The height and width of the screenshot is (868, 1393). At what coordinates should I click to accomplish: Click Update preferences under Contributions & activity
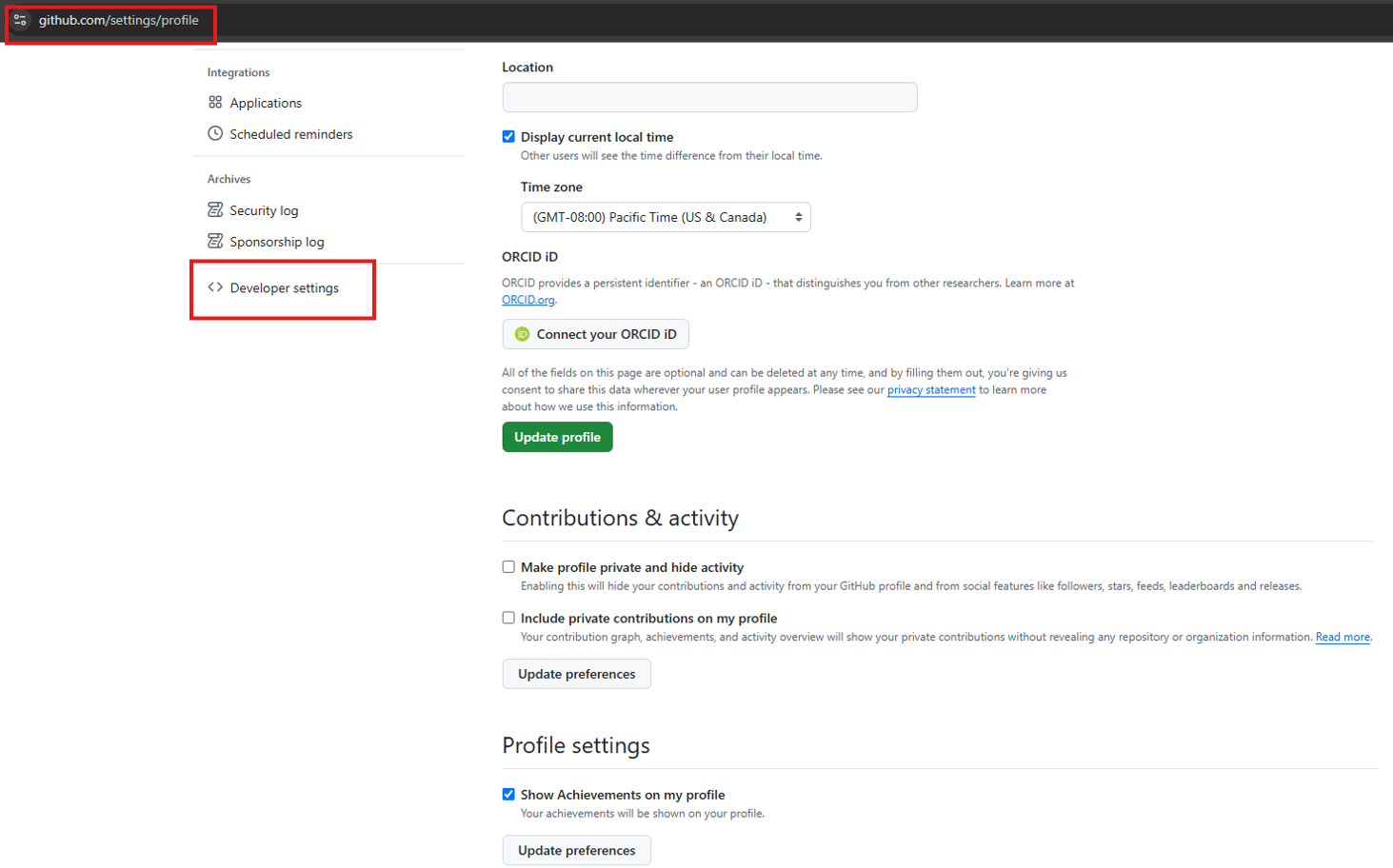(x=576, y=674)
